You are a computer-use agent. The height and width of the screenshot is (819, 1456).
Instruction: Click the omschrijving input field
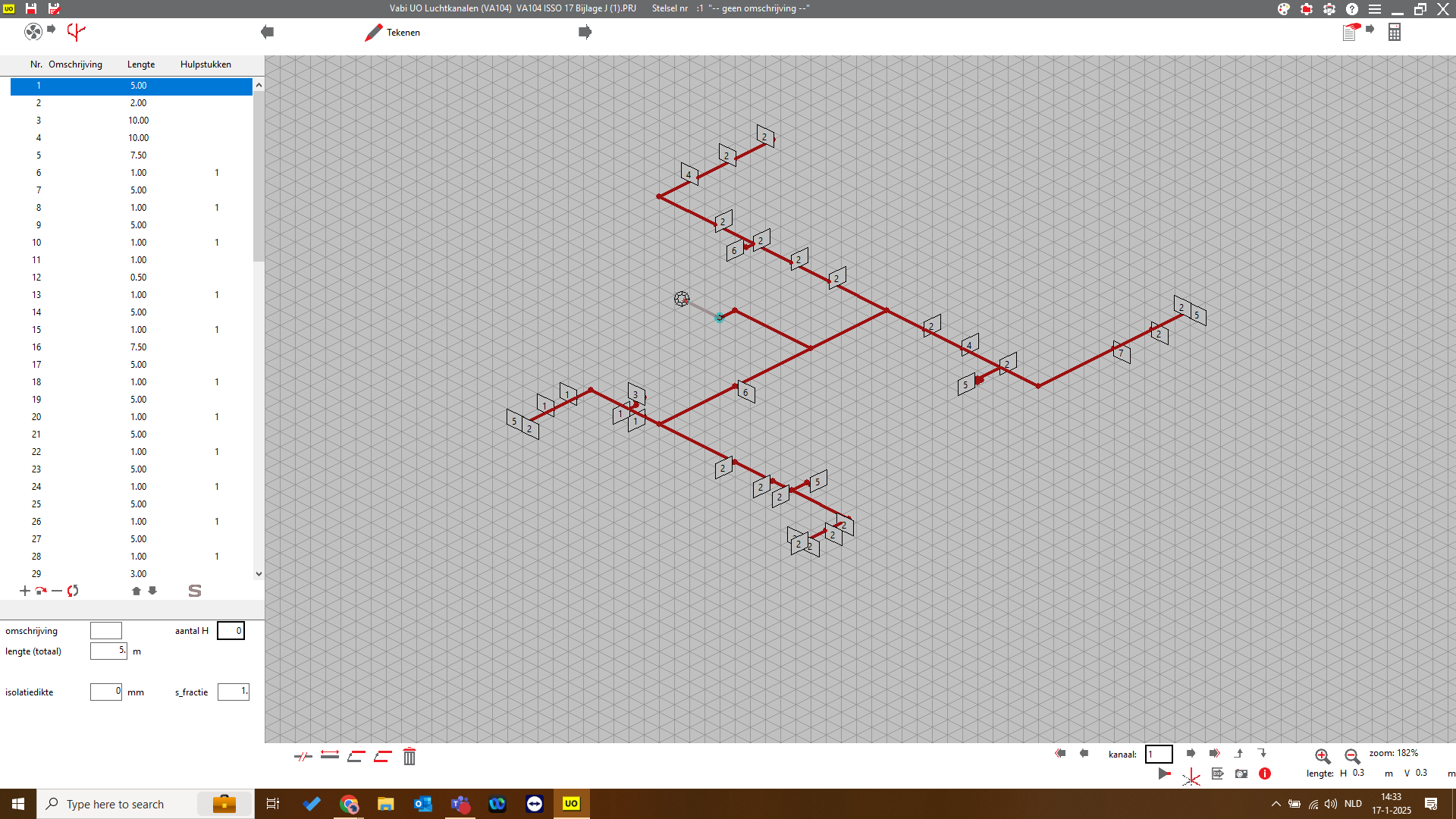[106, 631]
